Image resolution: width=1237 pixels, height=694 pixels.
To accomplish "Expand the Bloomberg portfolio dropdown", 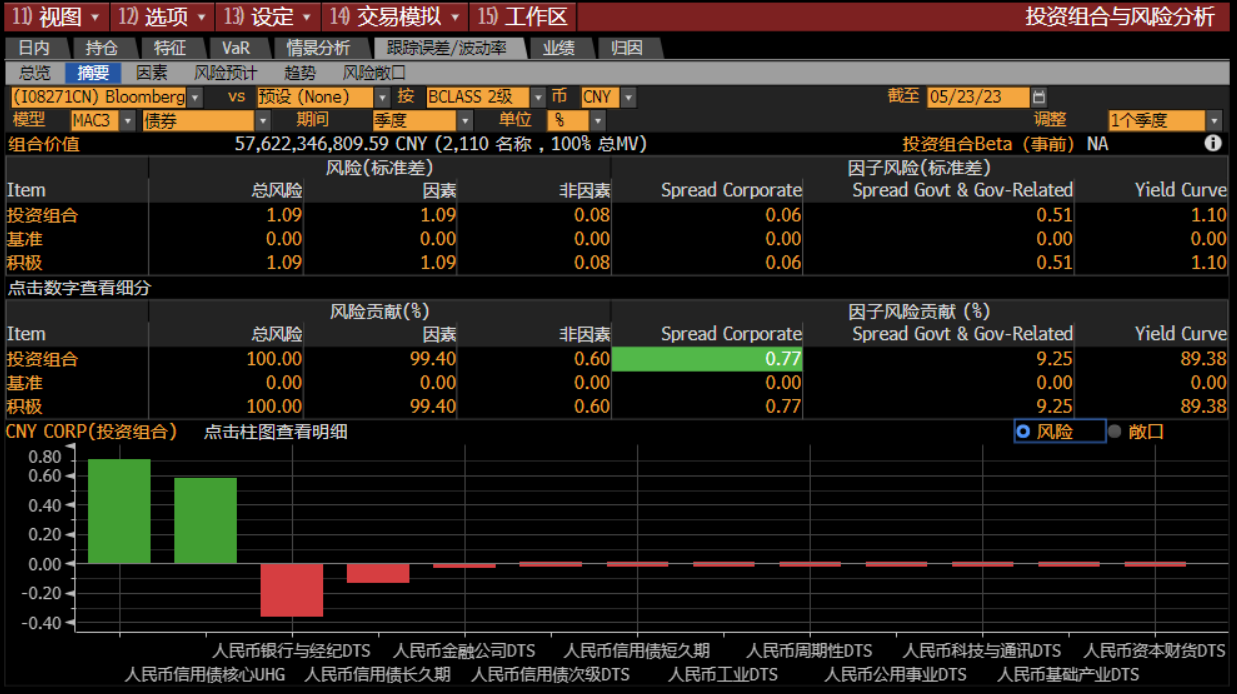I will click(x=195, y=97).
